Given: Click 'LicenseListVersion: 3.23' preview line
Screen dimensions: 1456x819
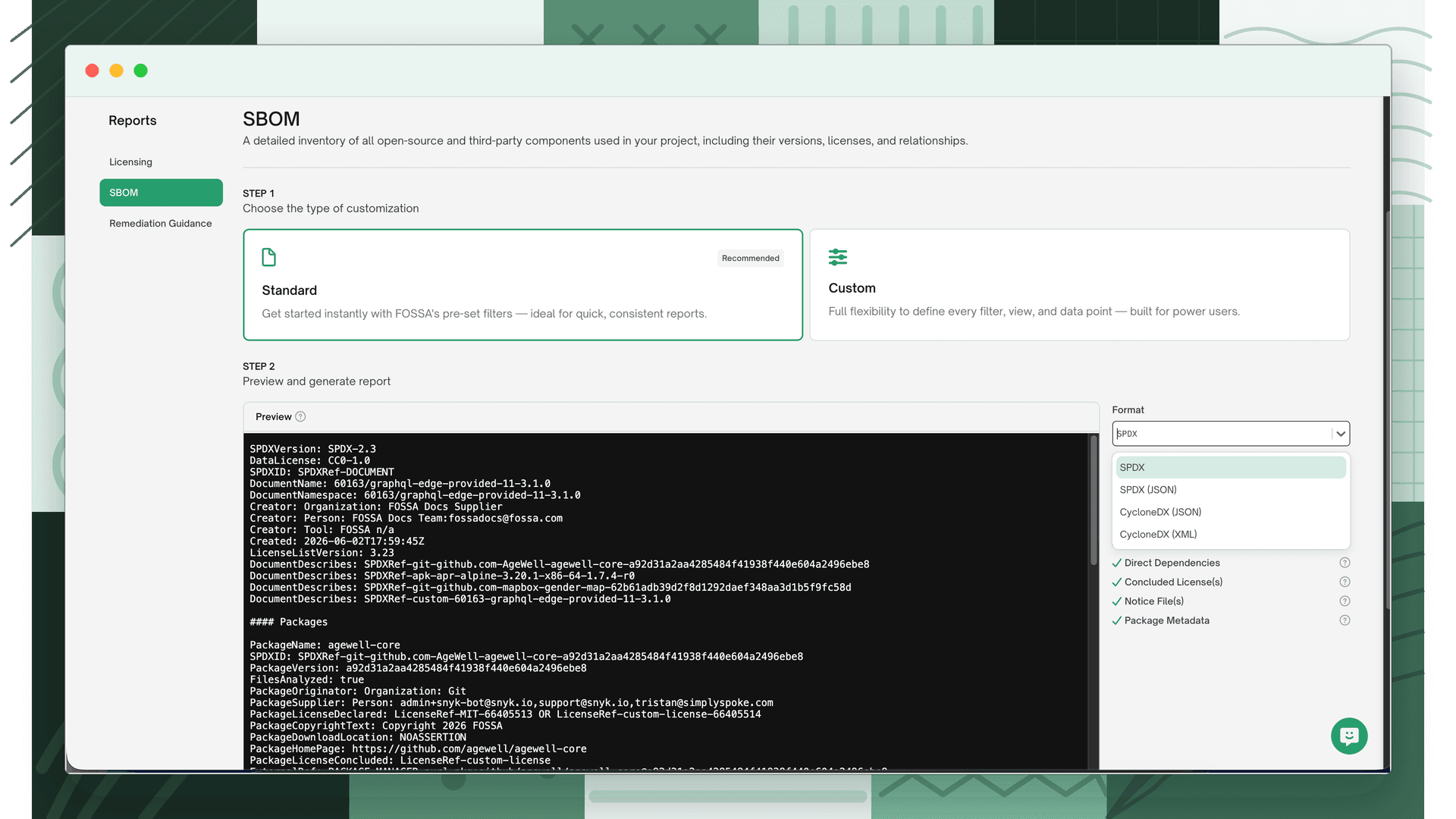Looking at the screenshot, I should [x=322, y=553].
